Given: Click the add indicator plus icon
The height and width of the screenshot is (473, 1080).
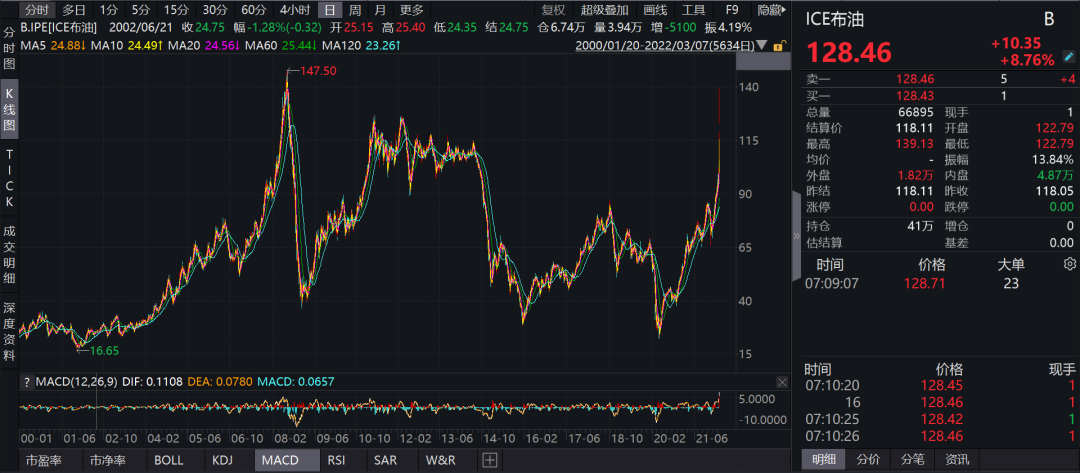Looking at the screenshot, I should [x=489, y=460].
